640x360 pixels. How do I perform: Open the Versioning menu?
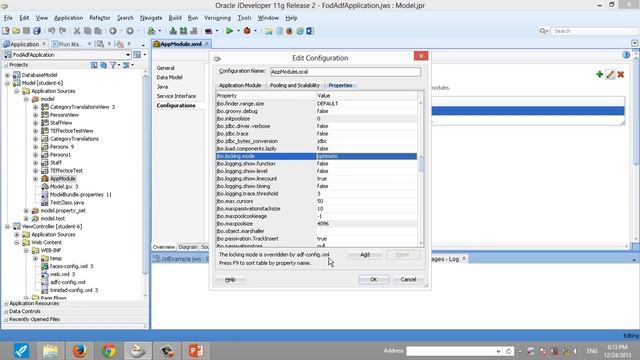tap(217, 18)
